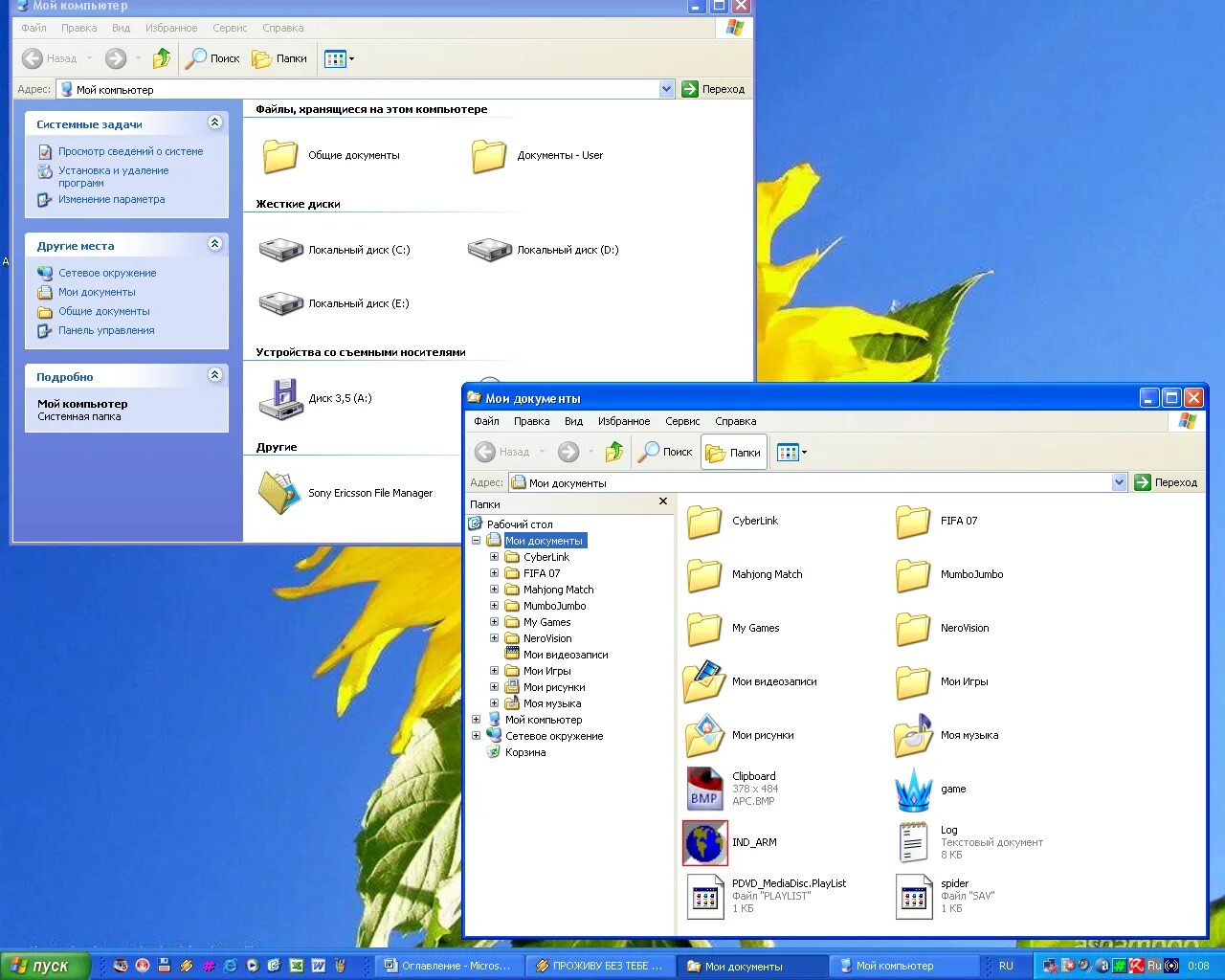This screenshot has height=980, width=1225.
Task: Click the volume icon in the system tray
Action: (x=1083, y=966)
